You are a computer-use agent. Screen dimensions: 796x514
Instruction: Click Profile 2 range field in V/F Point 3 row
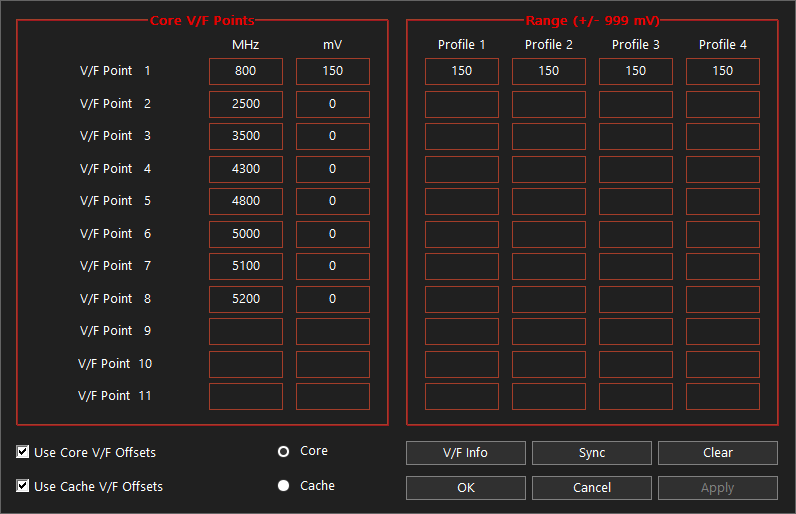549,136
